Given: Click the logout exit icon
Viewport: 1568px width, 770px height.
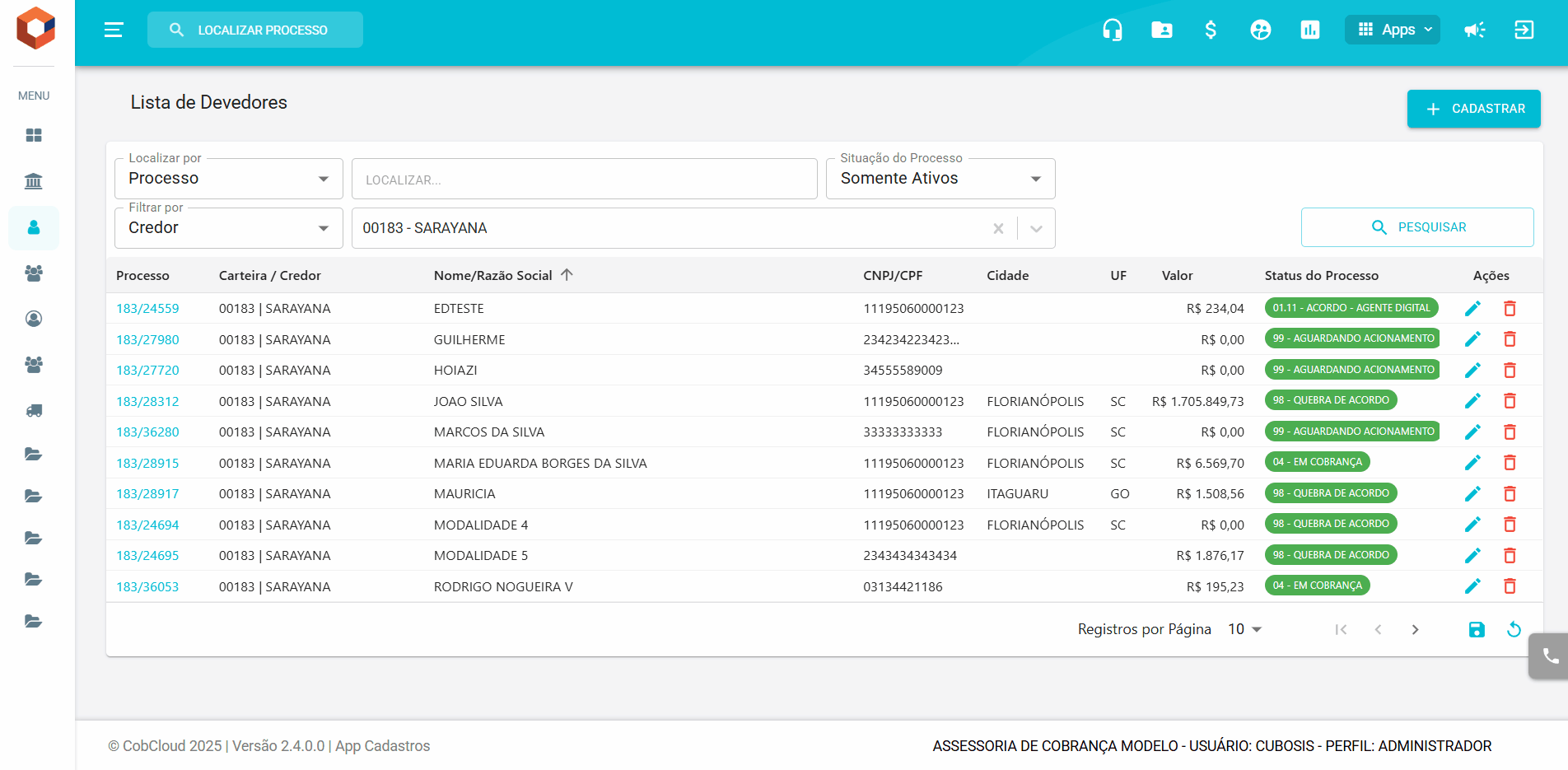Looking at the screenshot, I should (1524, 30).
